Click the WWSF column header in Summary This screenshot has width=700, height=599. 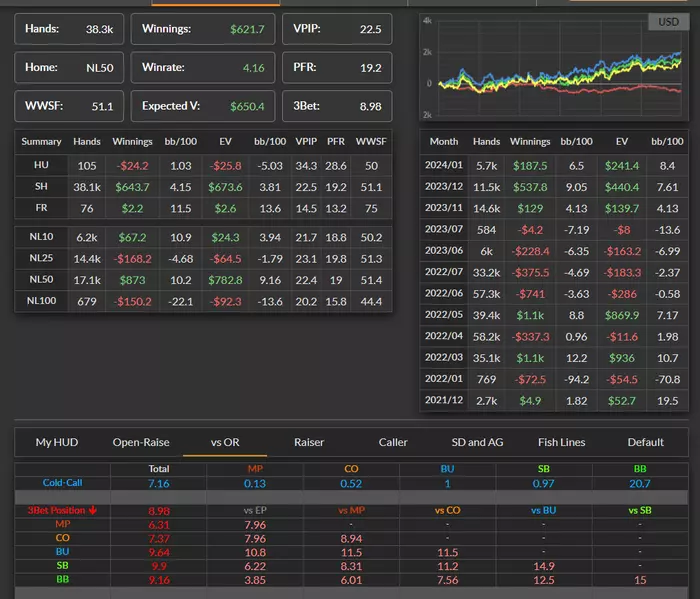pos(372,142)
